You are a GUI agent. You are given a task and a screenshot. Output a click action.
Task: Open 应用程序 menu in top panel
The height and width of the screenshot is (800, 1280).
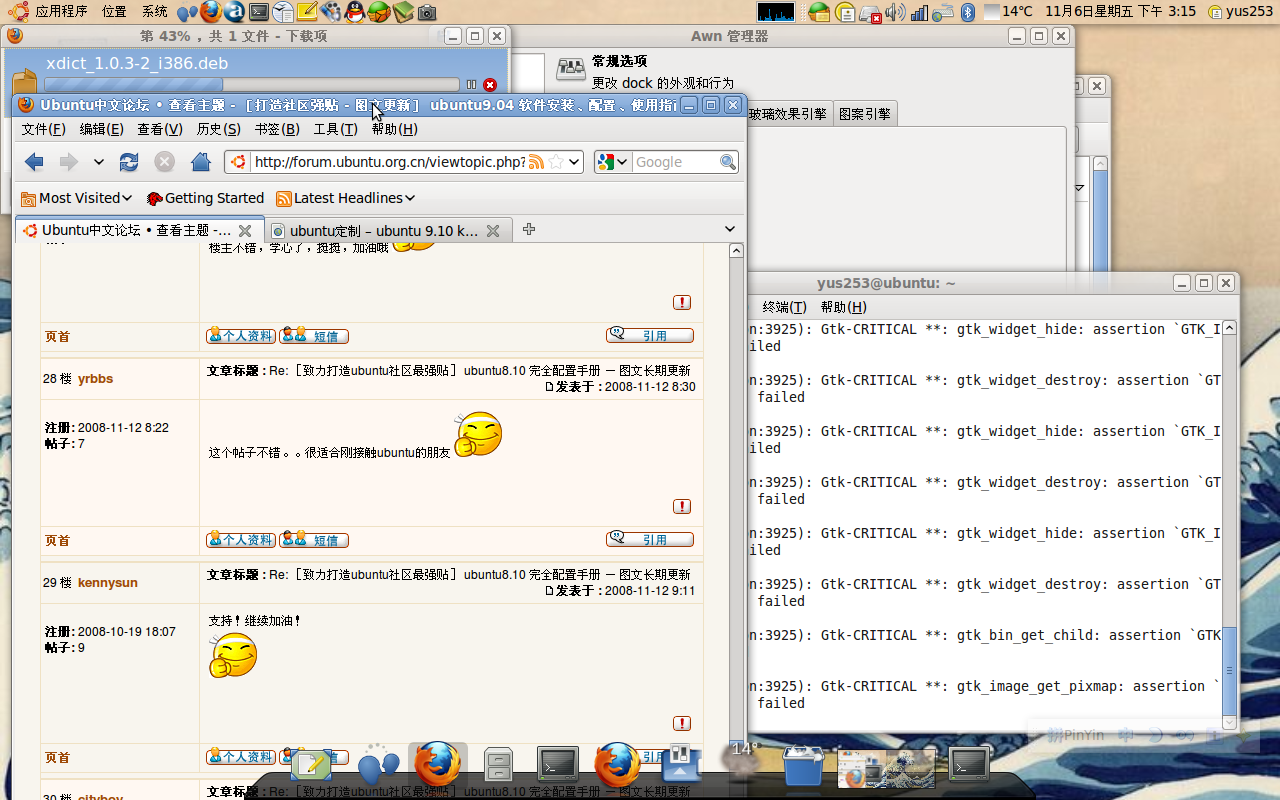[61, 12]
